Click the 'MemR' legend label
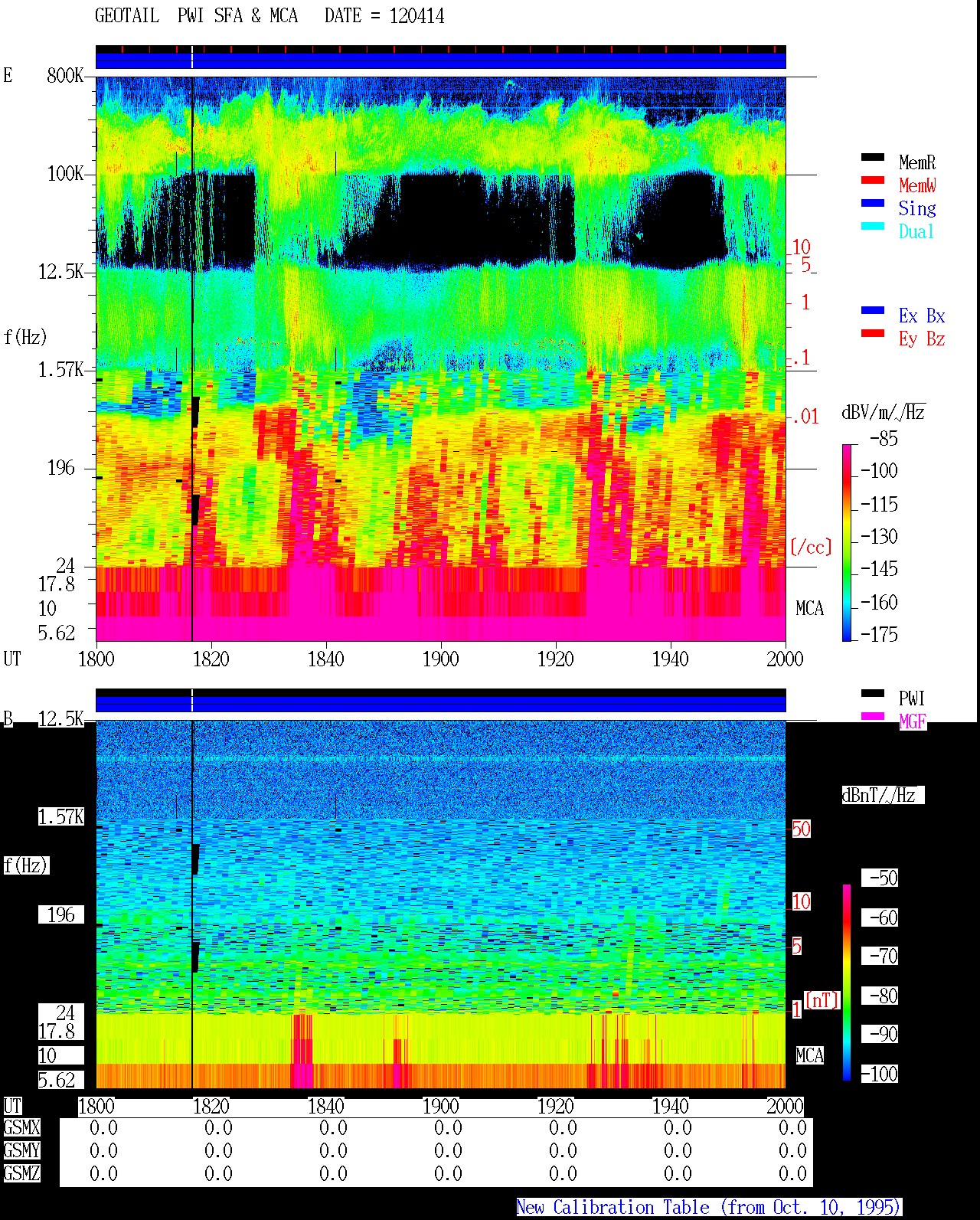 [x=917, y=162]
